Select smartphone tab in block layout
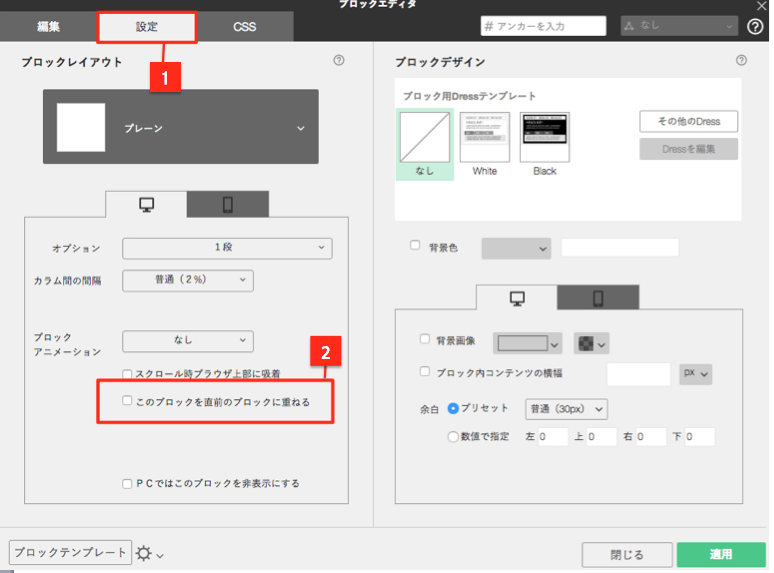 [228, 204]
